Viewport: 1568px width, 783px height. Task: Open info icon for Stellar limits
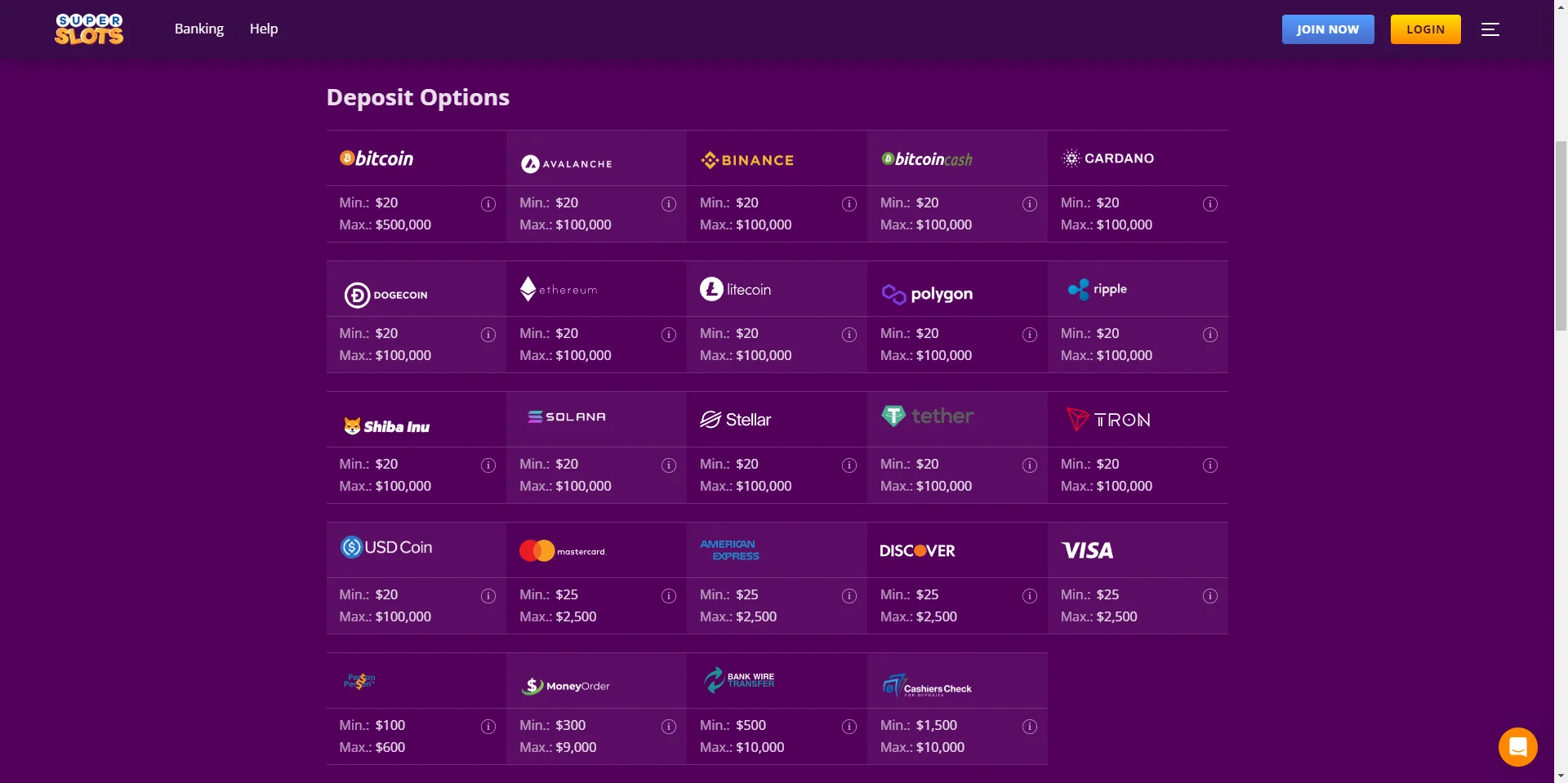click(849, 465)
